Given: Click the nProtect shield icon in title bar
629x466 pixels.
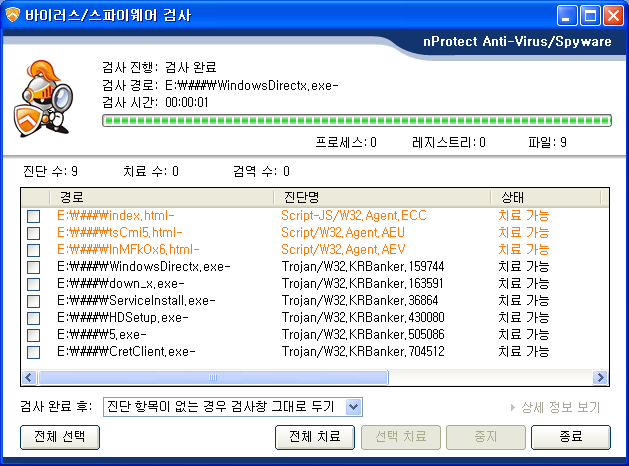Looking at the screenshot, I should pos(12,16).
